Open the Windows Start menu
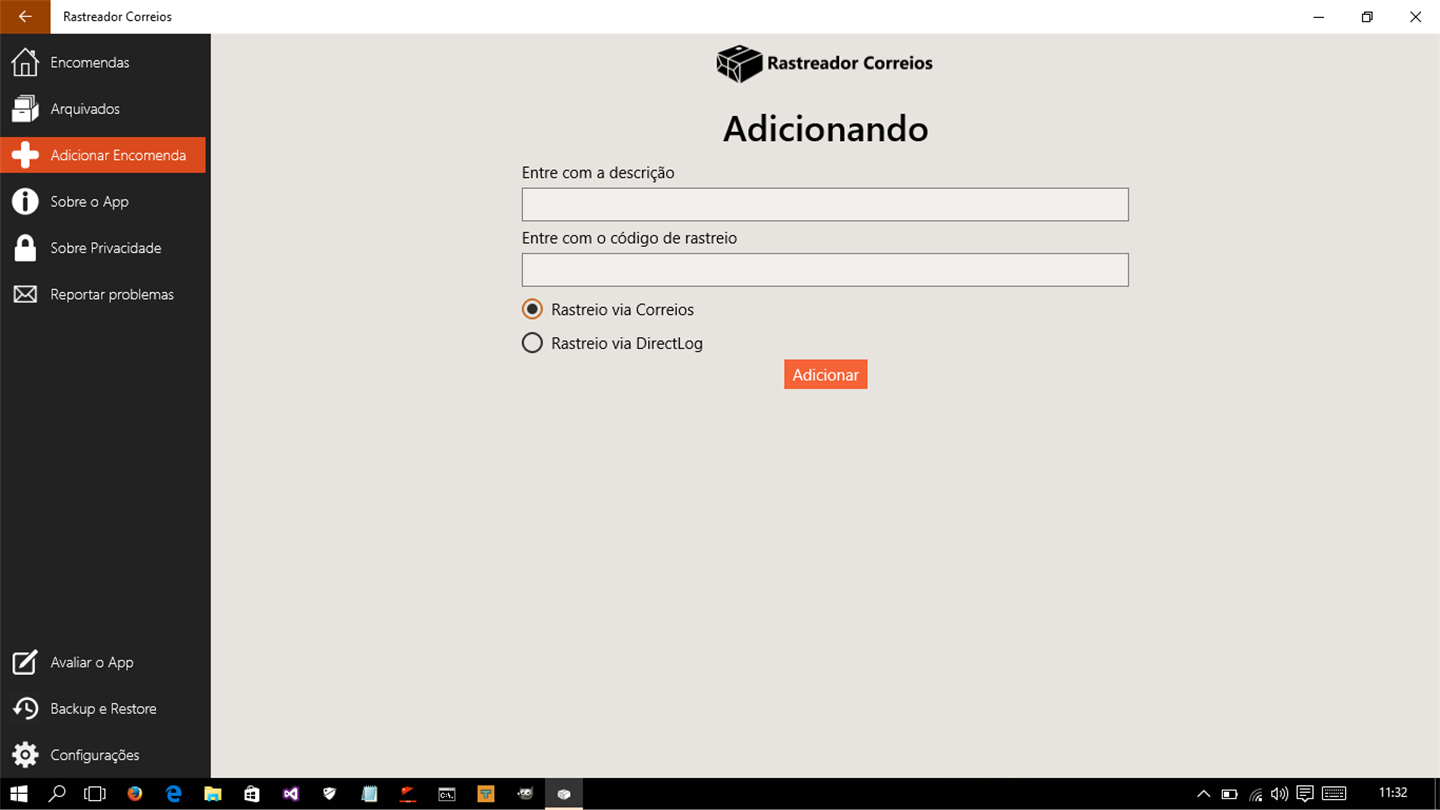Viewport: 1440px width, 810px height. pos(19,794)
